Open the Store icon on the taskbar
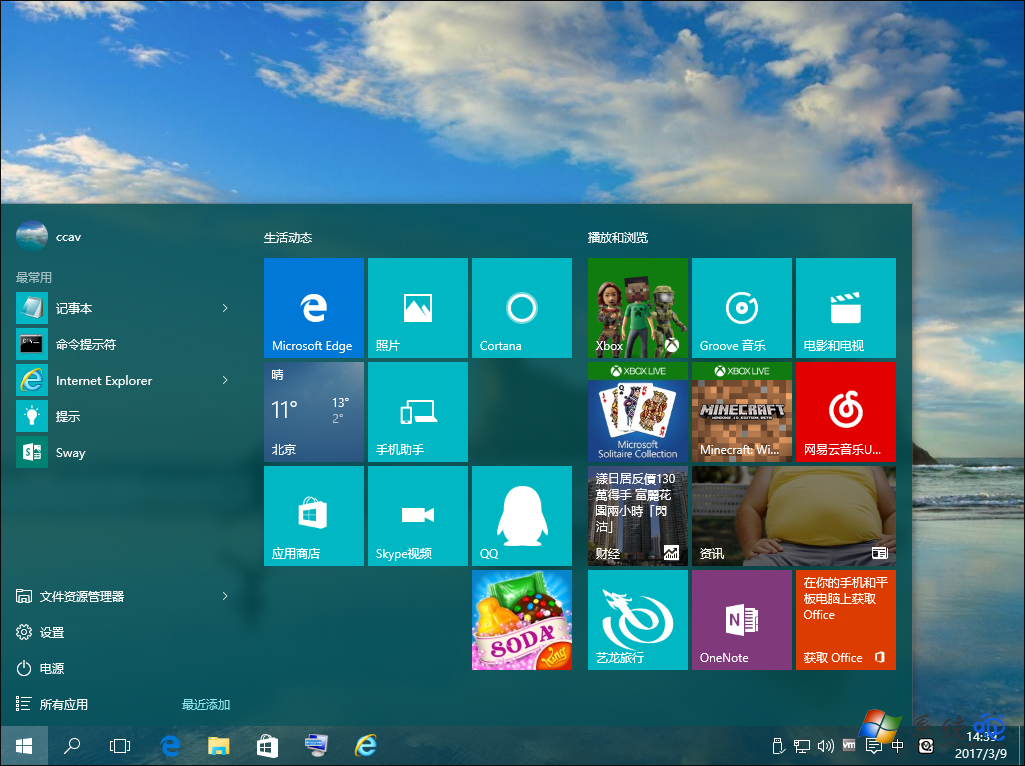 pyautogui.click(x=267, y=746)
